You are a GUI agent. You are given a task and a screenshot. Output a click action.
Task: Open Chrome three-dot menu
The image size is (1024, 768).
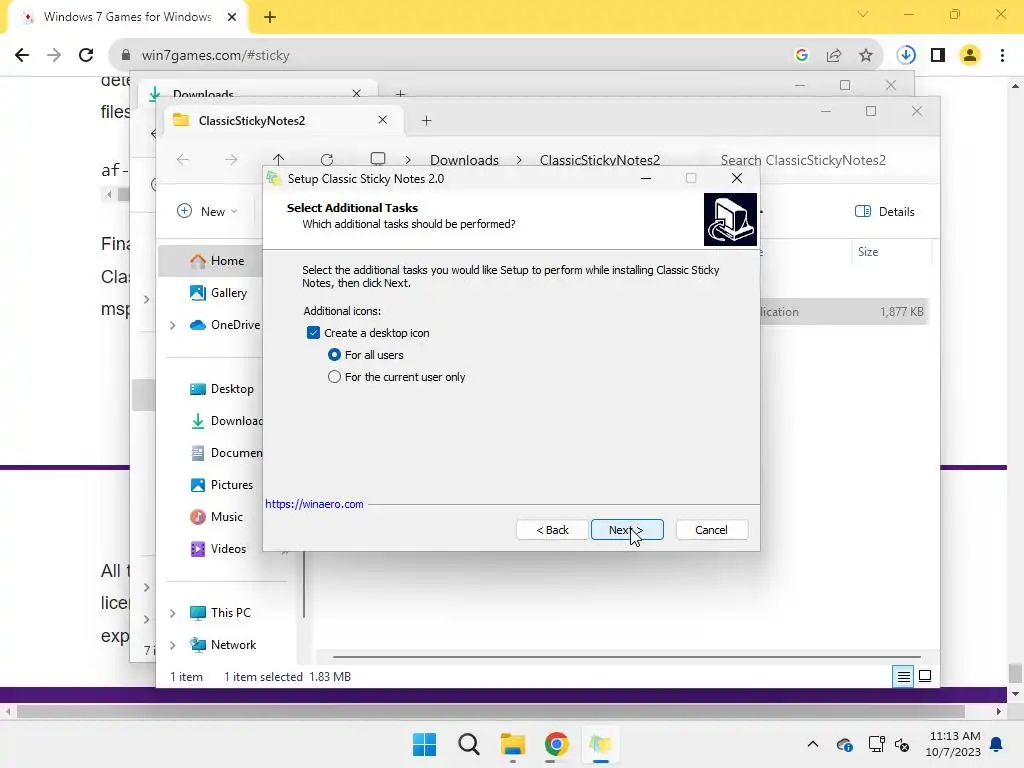point(1002,56)
